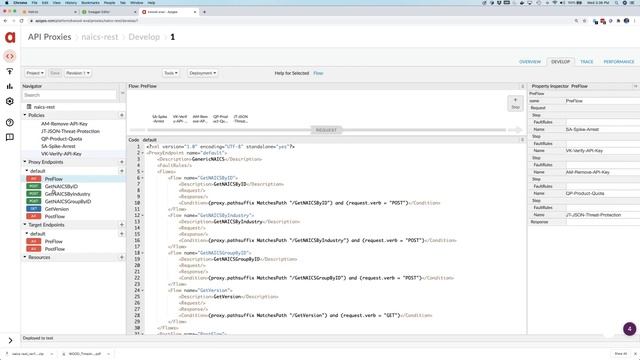The width and height of the screenshot is (640, 360).
Task: Click the SA-Spike-Arrest step in flow
Action: pos(160,119)
